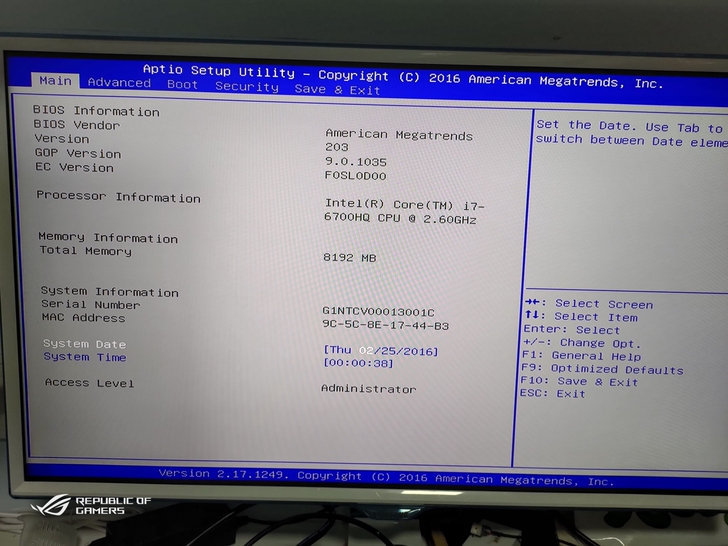
Task: Switch to the Main tab
Action: [x=55, y=81]
